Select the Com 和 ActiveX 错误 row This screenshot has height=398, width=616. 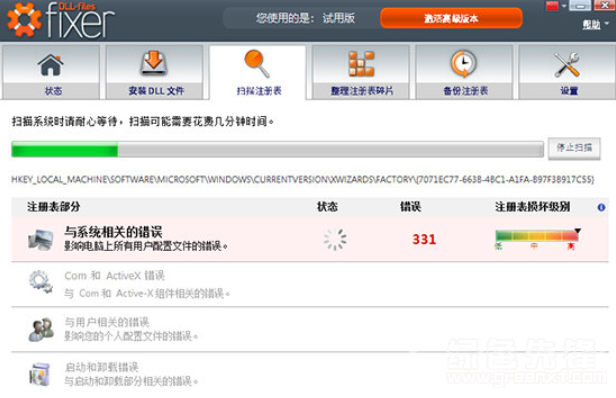[x=310, y=284]
